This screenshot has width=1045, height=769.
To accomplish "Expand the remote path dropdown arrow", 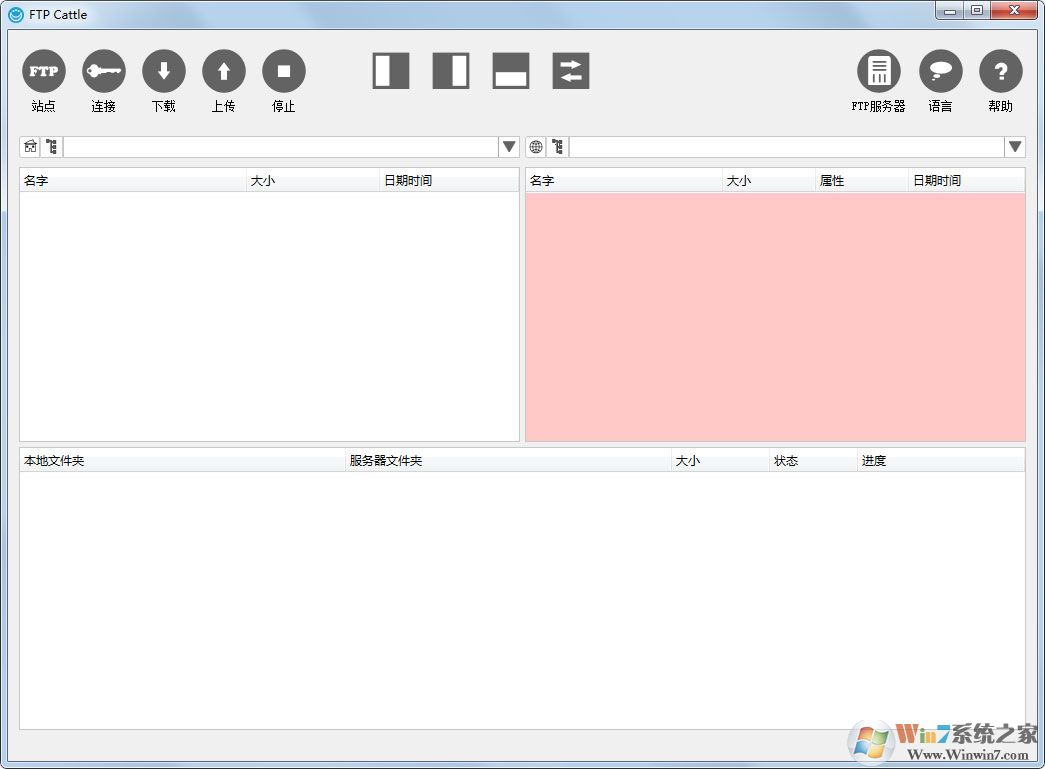I will tap(1015, 147).
